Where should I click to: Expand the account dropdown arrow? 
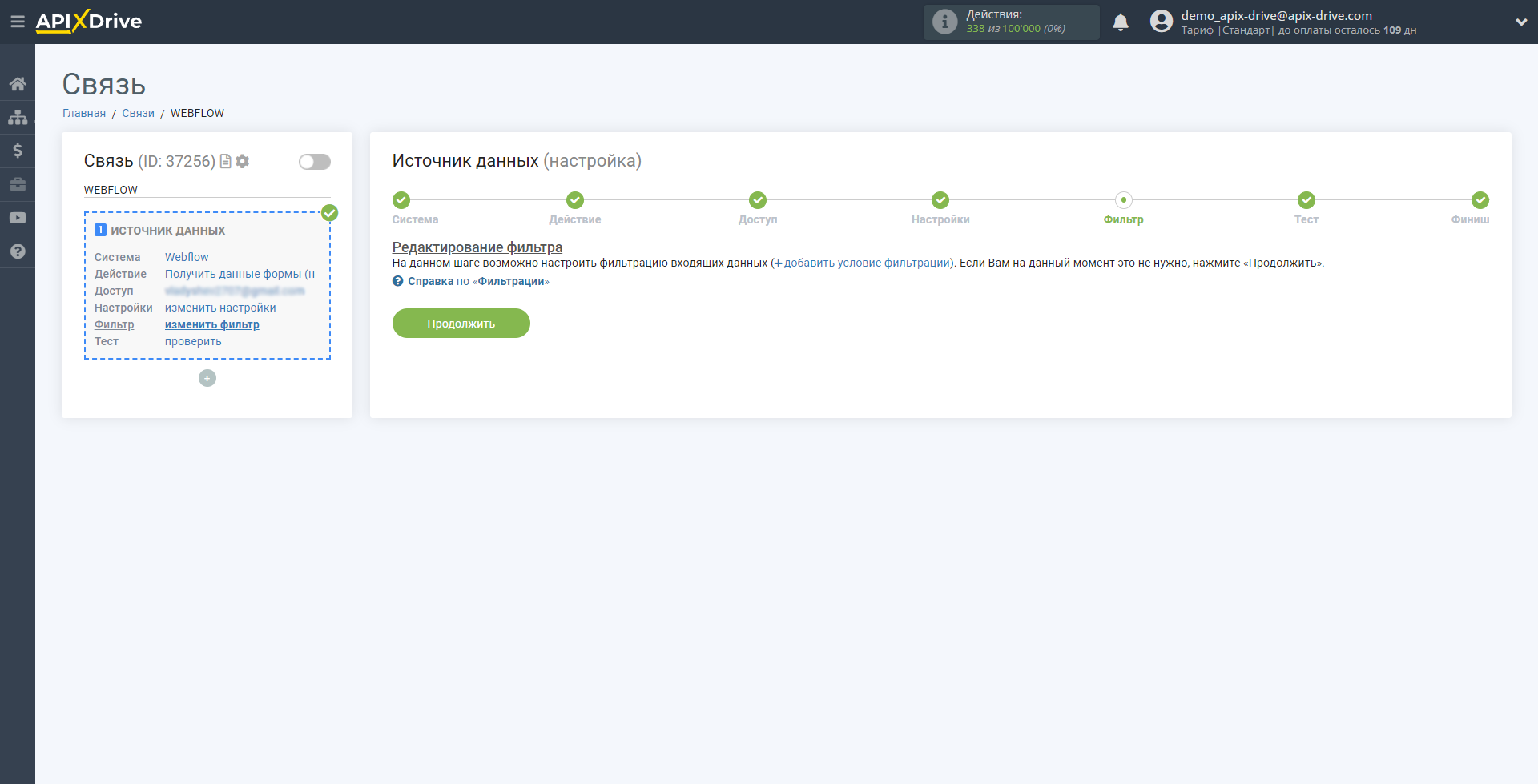(x=1521, y=22)
